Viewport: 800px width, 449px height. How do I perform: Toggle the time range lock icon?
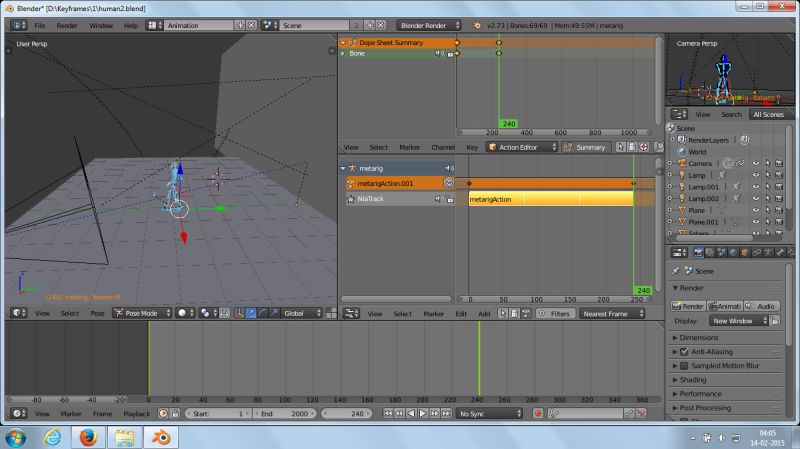point(175,413)
